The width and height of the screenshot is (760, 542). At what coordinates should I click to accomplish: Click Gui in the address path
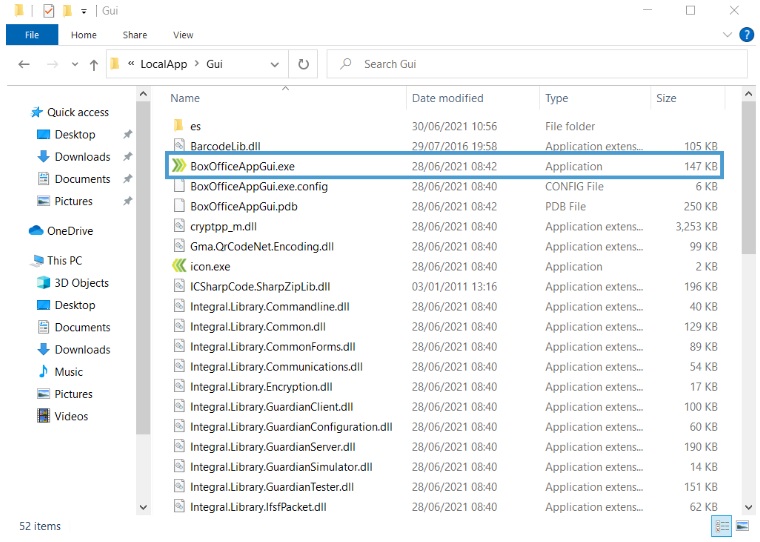(214, 64)
